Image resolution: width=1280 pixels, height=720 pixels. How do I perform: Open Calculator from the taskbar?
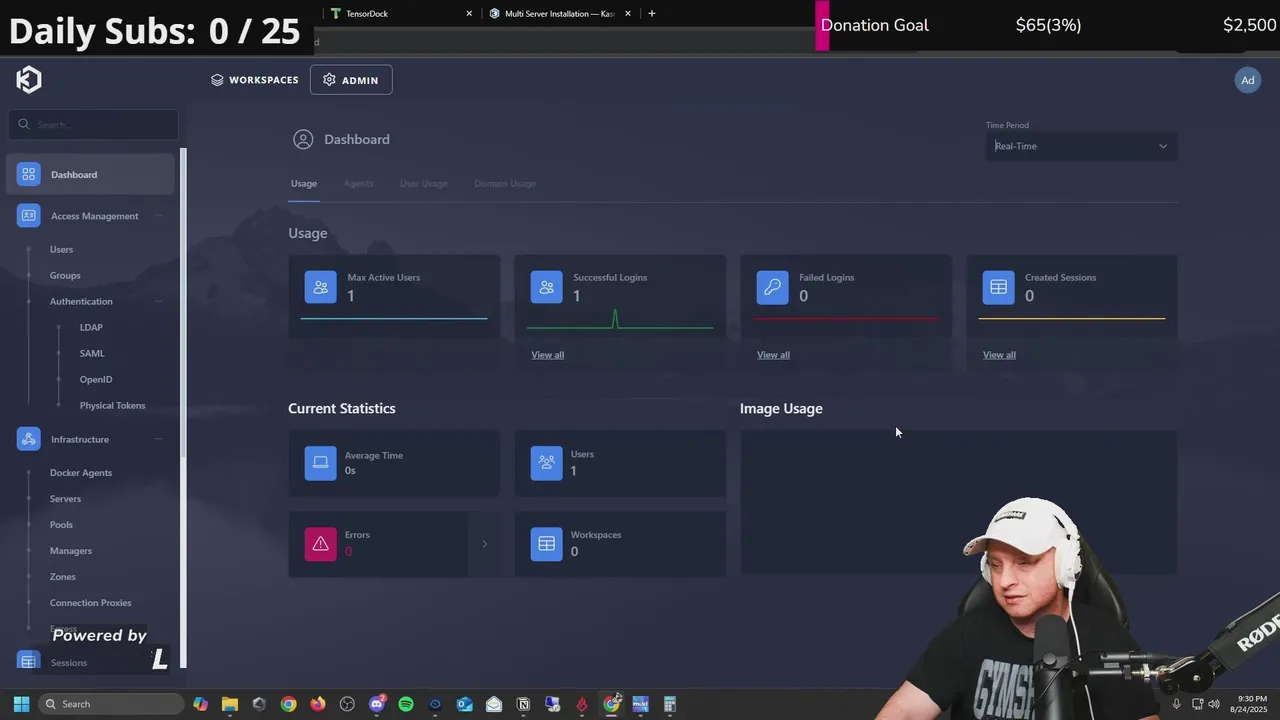(670, 704)
